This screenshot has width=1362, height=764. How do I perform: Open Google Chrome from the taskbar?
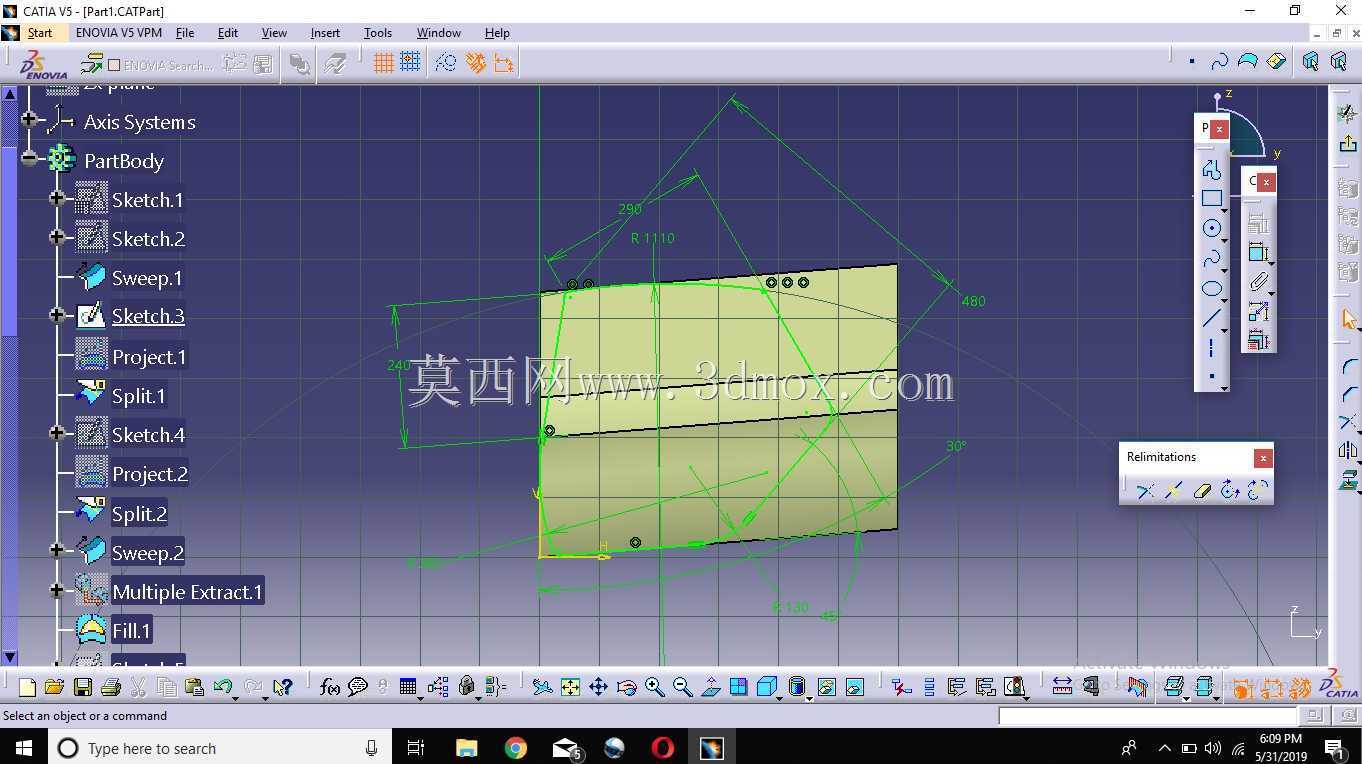point(515,748)
